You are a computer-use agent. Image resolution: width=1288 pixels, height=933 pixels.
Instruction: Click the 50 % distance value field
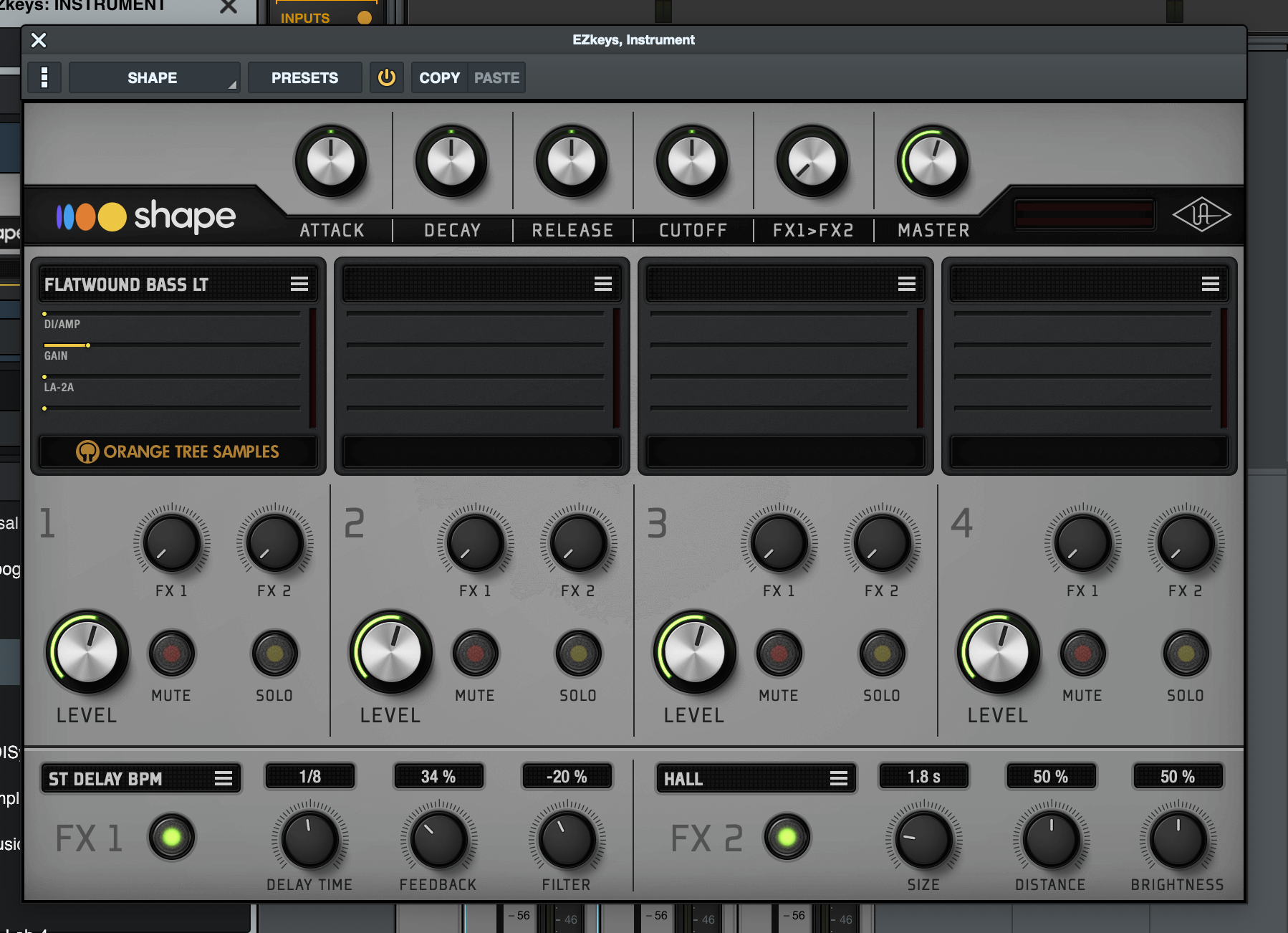coord(1051,777)
